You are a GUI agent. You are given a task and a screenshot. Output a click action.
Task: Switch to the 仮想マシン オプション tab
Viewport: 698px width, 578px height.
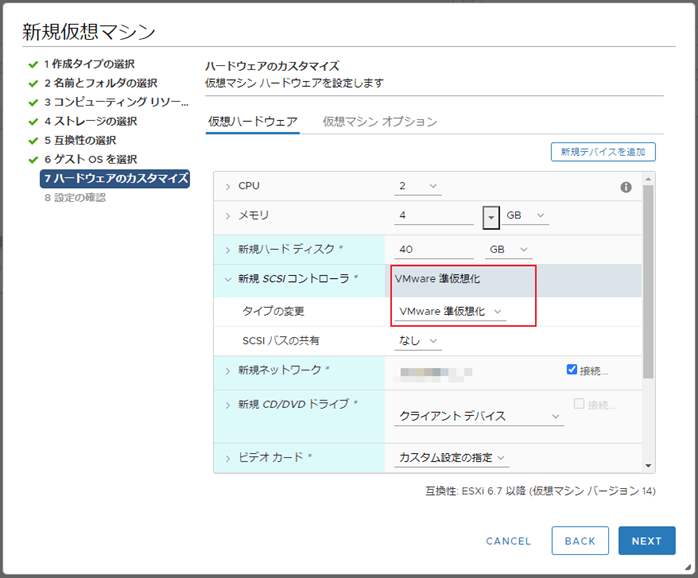coord(380,122)
